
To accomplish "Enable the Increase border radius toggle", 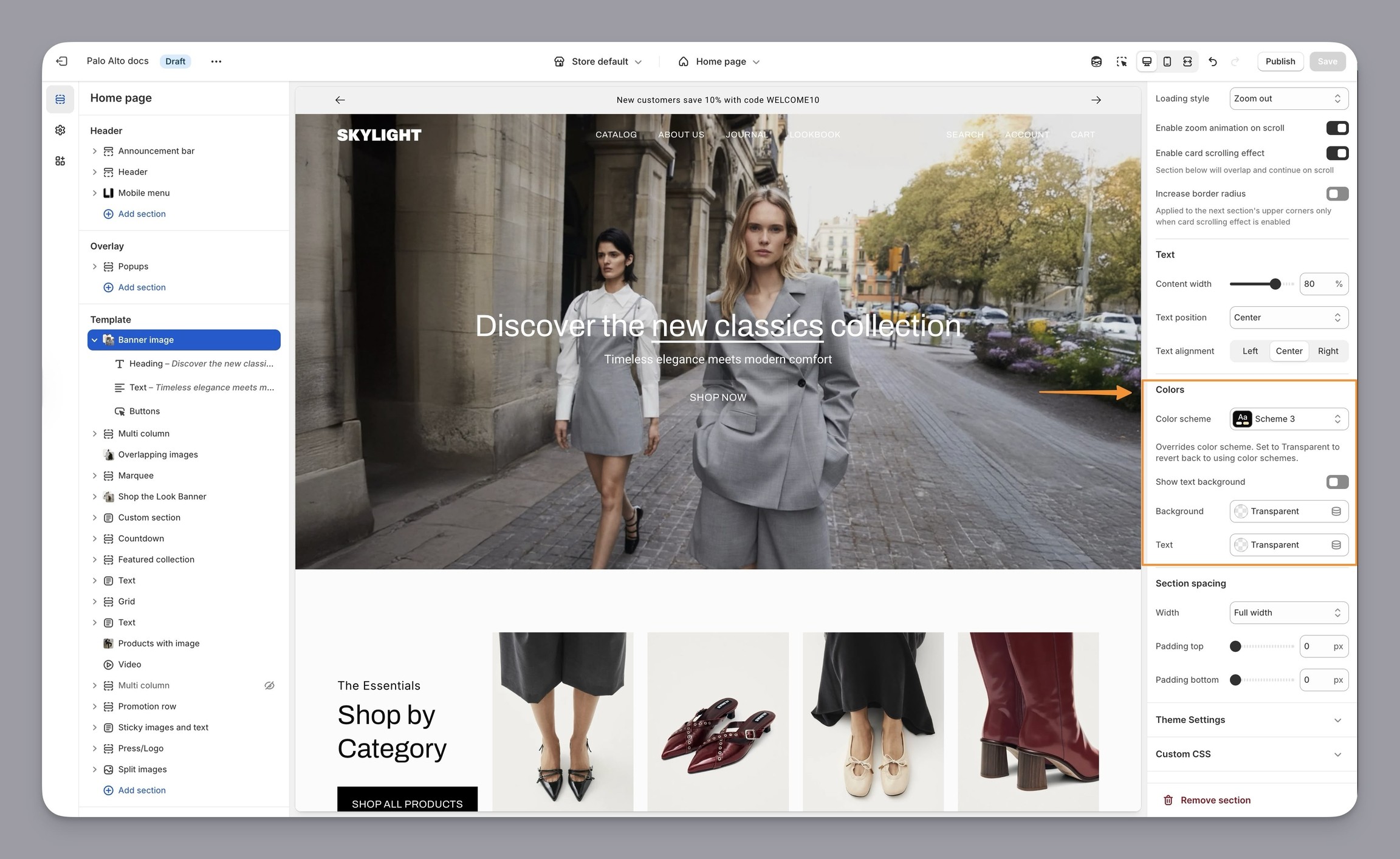I will click(1337, 194).
